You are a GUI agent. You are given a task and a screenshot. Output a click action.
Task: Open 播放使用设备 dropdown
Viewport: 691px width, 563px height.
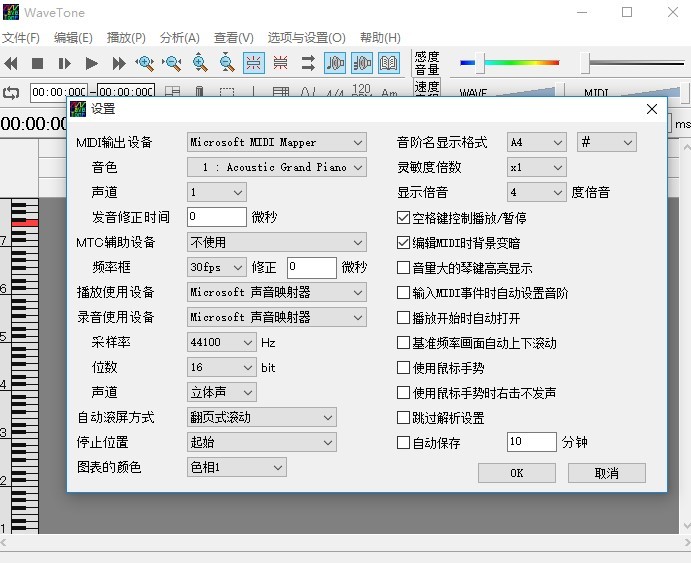277,292
